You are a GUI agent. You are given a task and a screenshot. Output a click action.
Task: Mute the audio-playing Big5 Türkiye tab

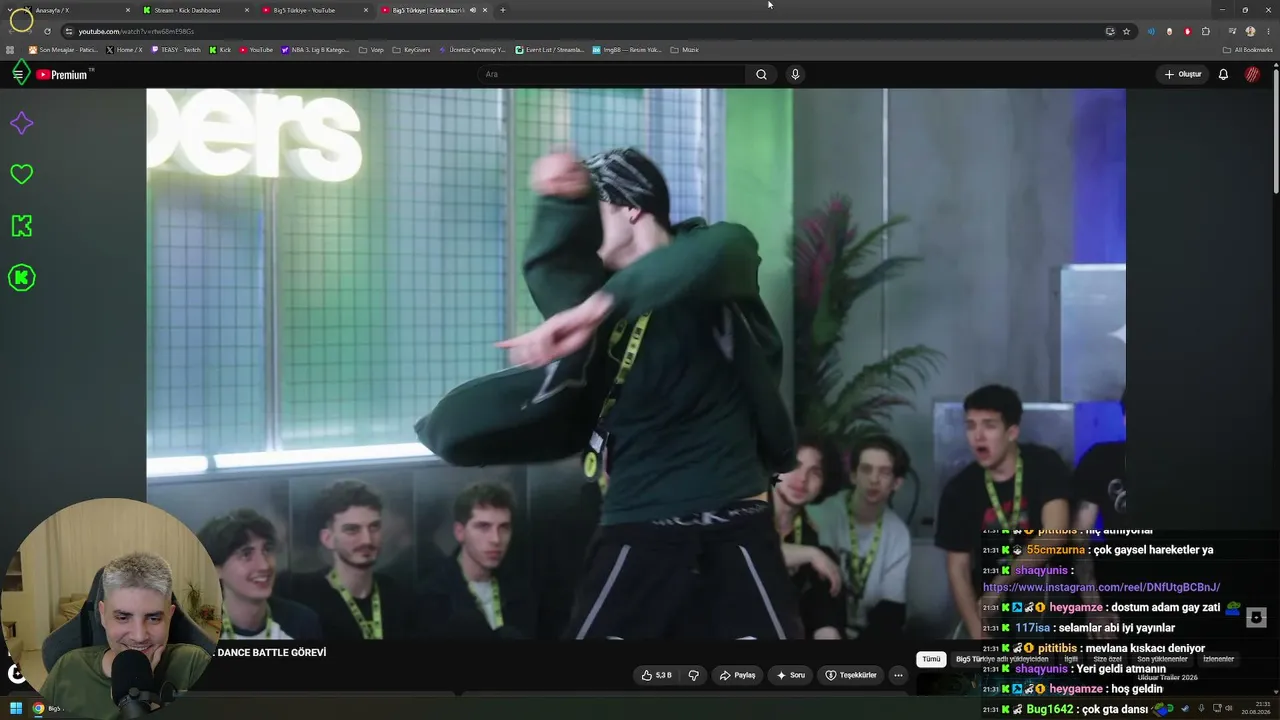pos(473,10)
